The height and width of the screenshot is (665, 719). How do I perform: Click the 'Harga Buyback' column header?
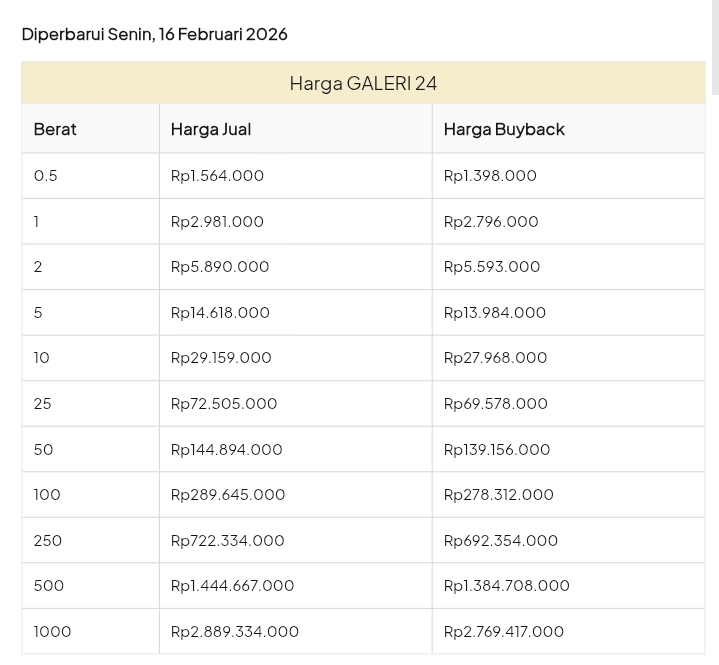[x=504, y=129]
